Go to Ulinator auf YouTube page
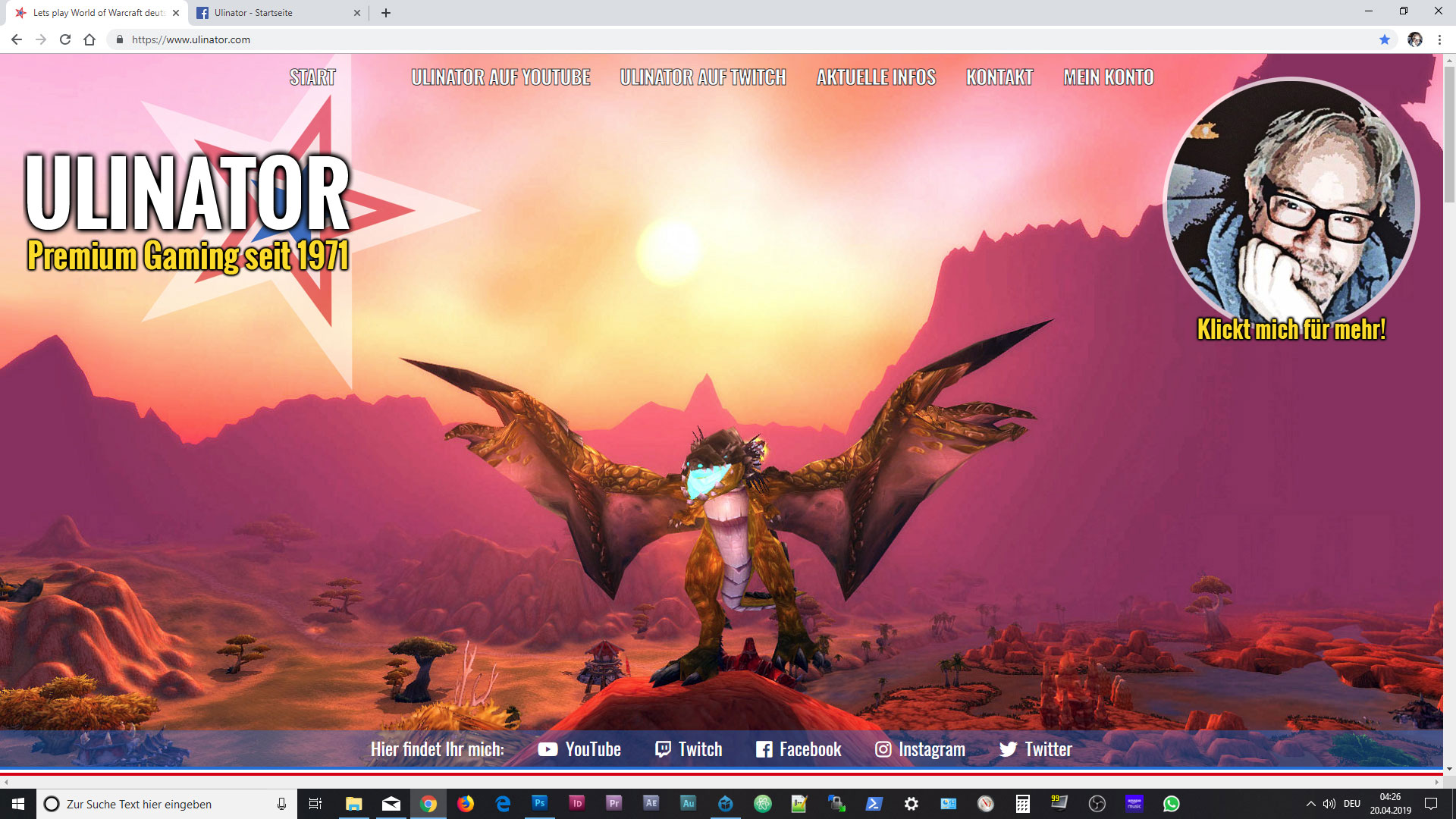The image size is (1456, 819). [500, 77]
